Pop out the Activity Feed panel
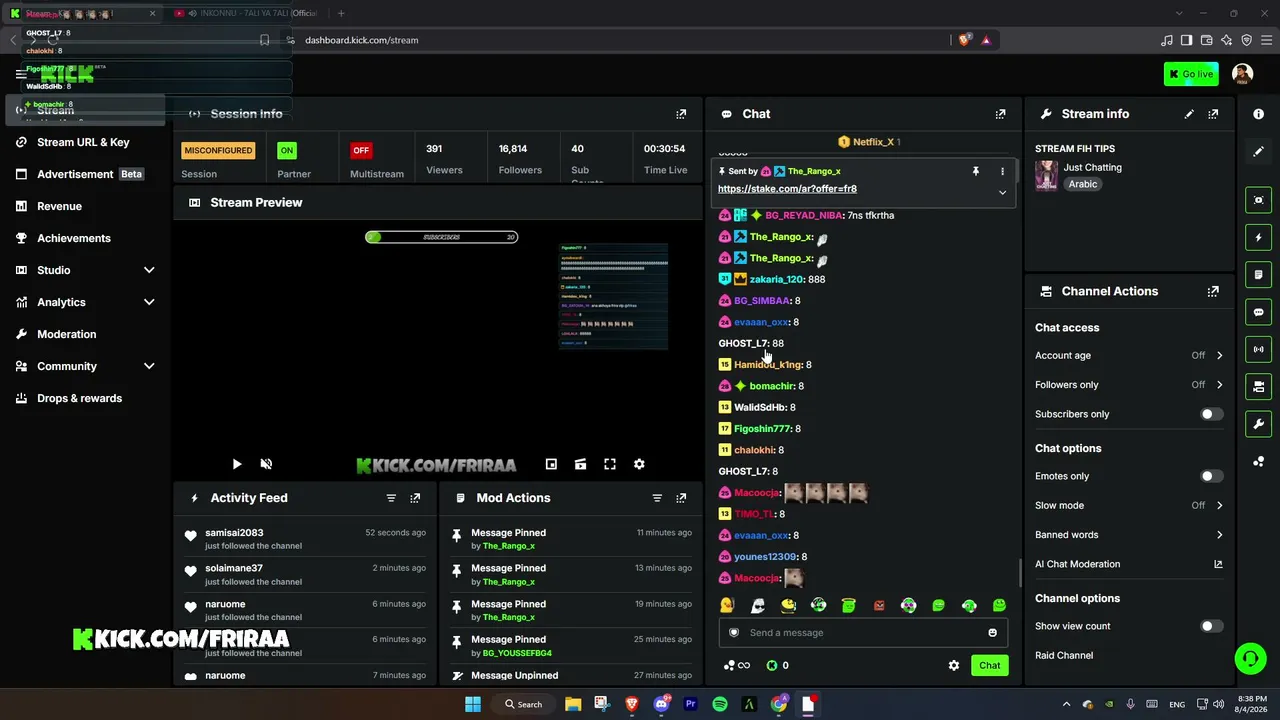 [415, 498]
